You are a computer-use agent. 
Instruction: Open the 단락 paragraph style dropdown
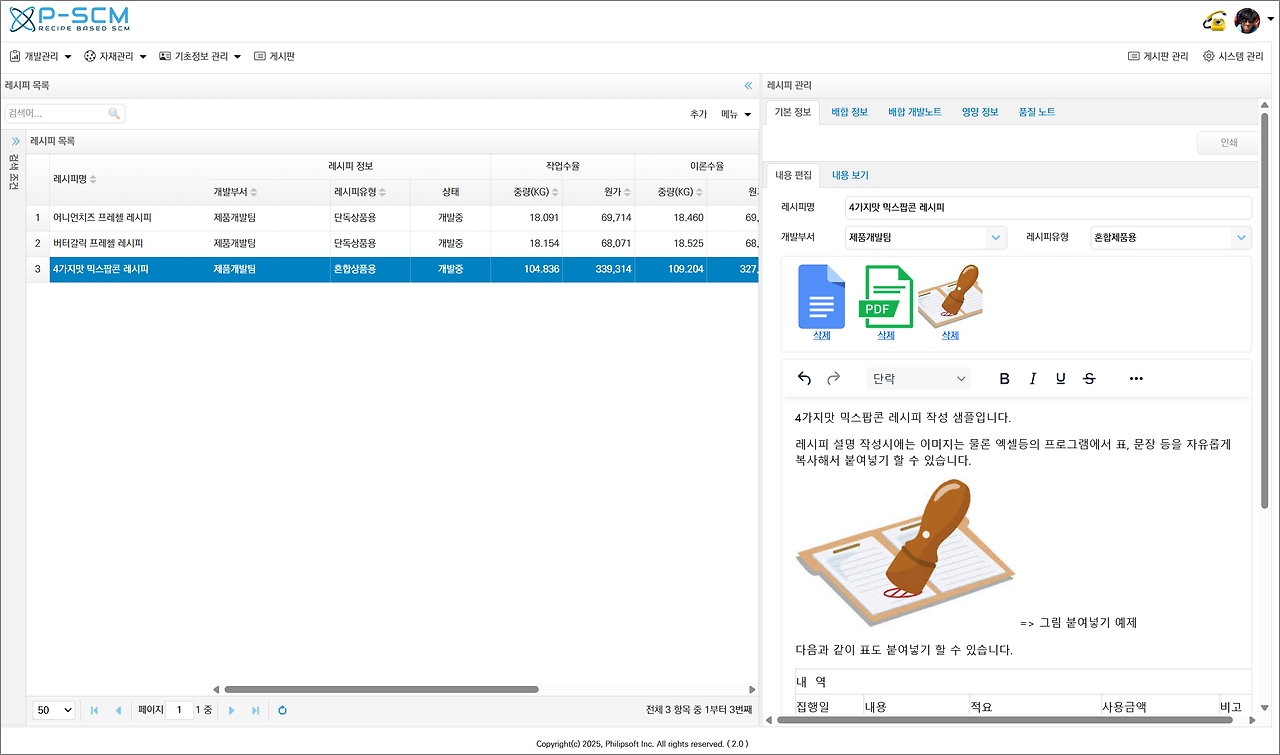pyautogui.click(x=920, y=379)
